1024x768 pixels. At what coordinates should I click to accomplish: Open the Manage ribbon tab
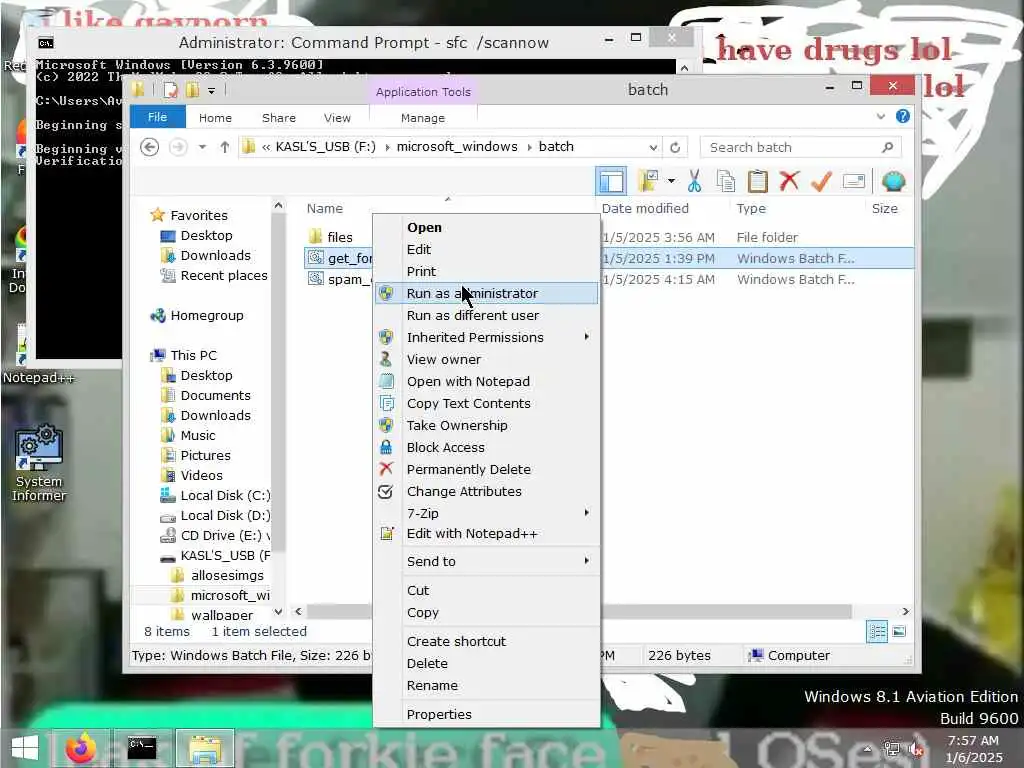(x=423, y=118)
